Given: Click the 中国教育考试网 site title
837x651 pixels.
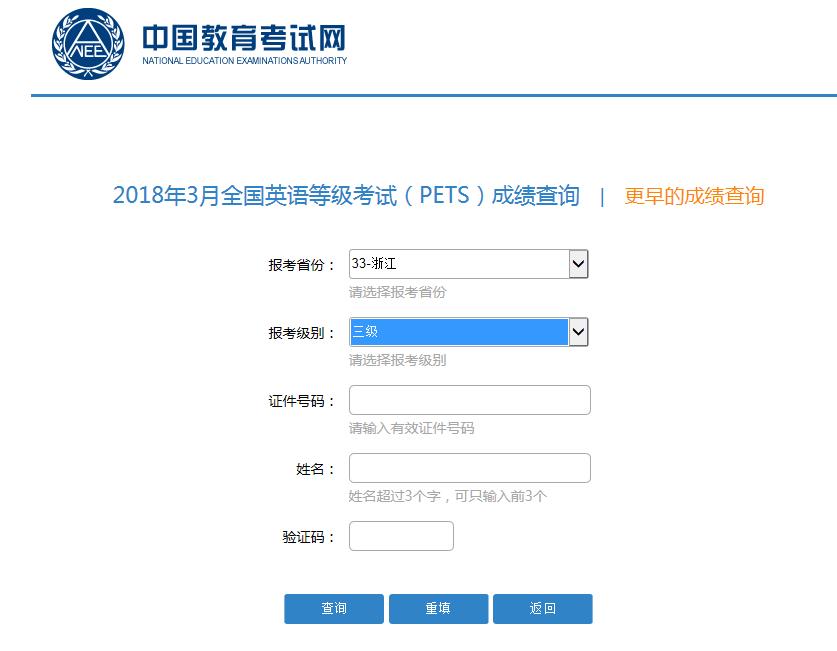Looking at the screenshot, I should (243, 37).
